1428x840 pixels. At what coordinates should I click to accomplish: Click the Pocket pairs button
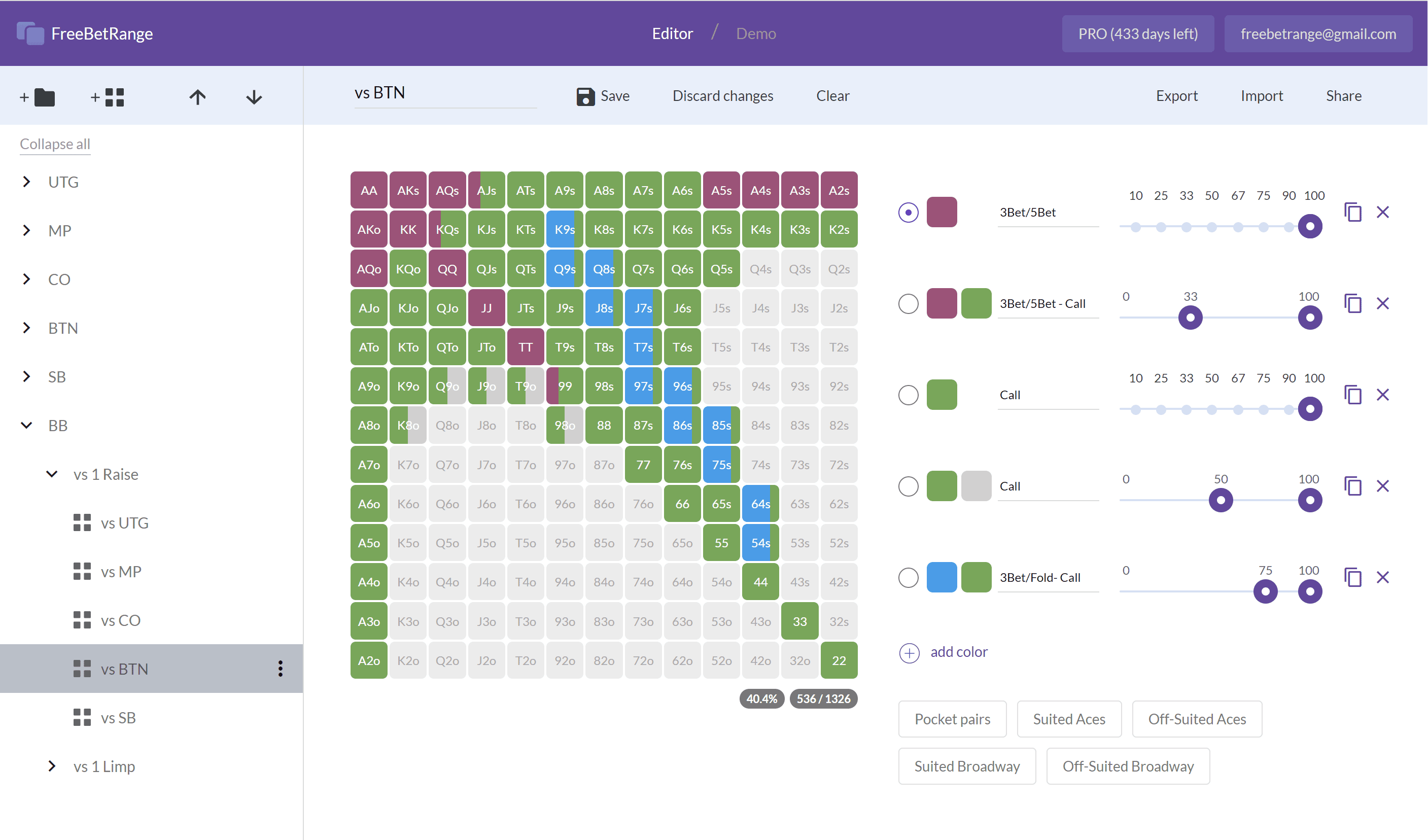(x=952, y=719)
